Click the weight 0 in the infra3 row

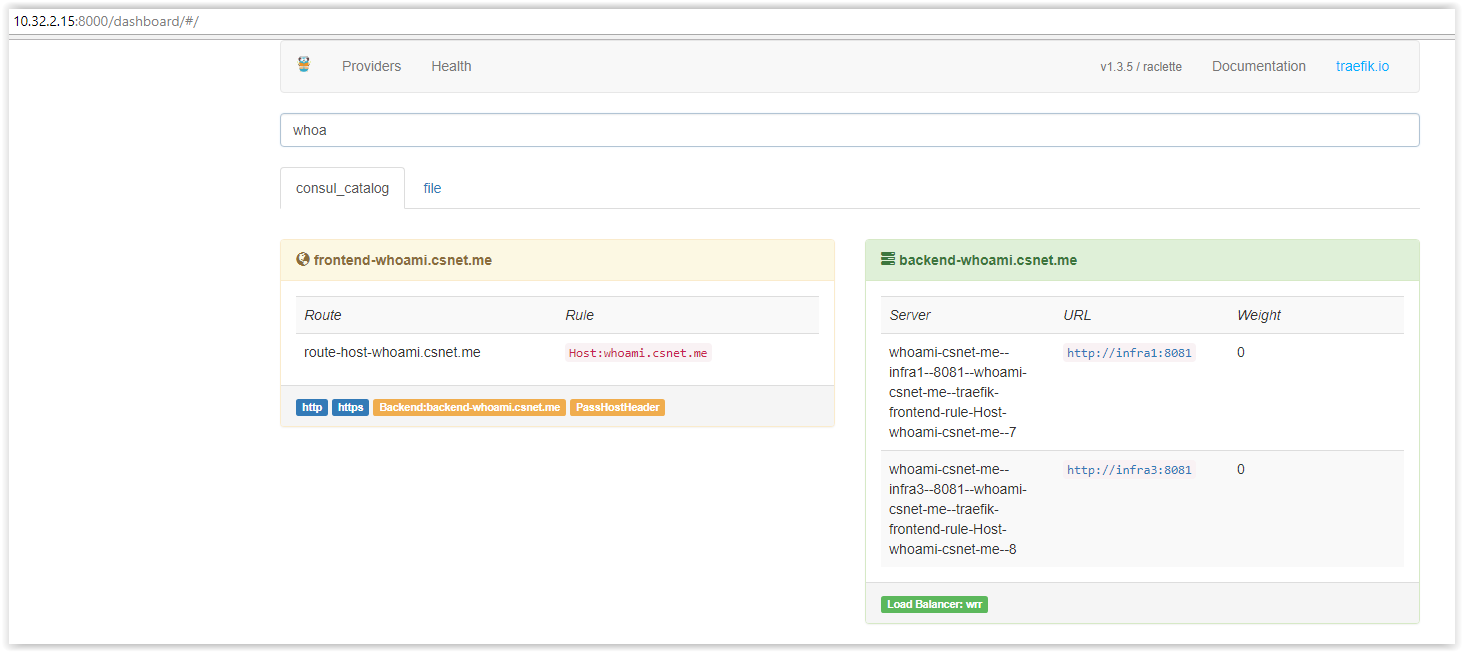(1241, 469)
